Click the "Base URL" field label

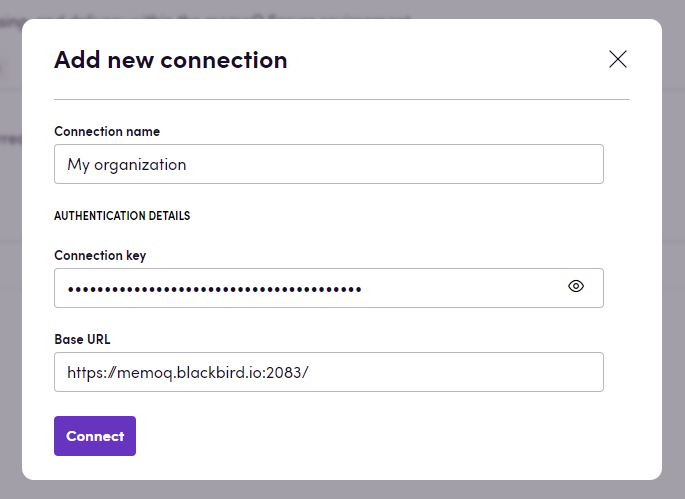82,339
